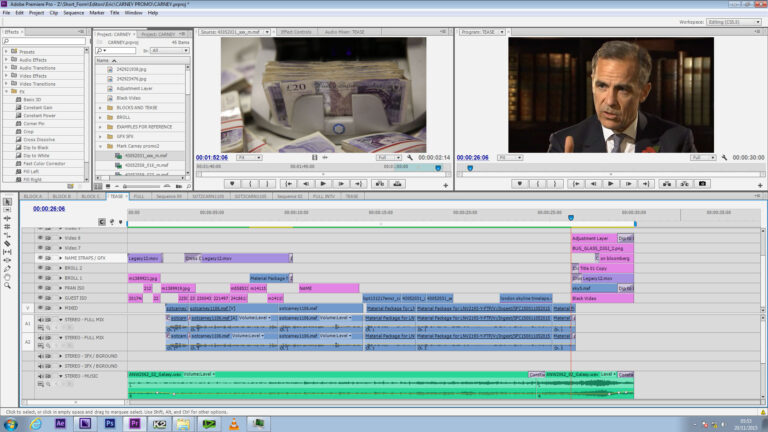The width and height of the screenshot is (768, 432).
Task: Open Source monitor zoom Fit dropdown
Action: [x=249, y=158]
